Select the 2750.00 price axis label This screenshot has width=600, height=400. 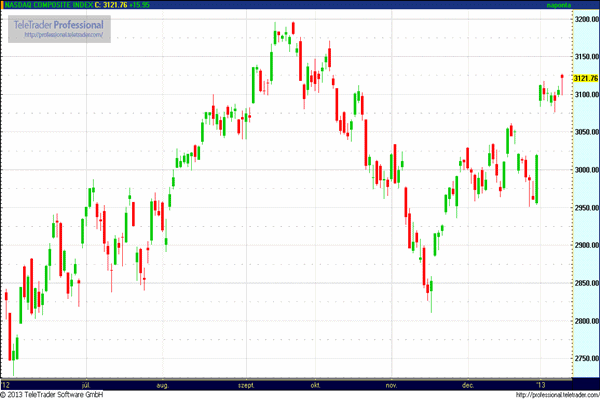click(x=585, y=359)
